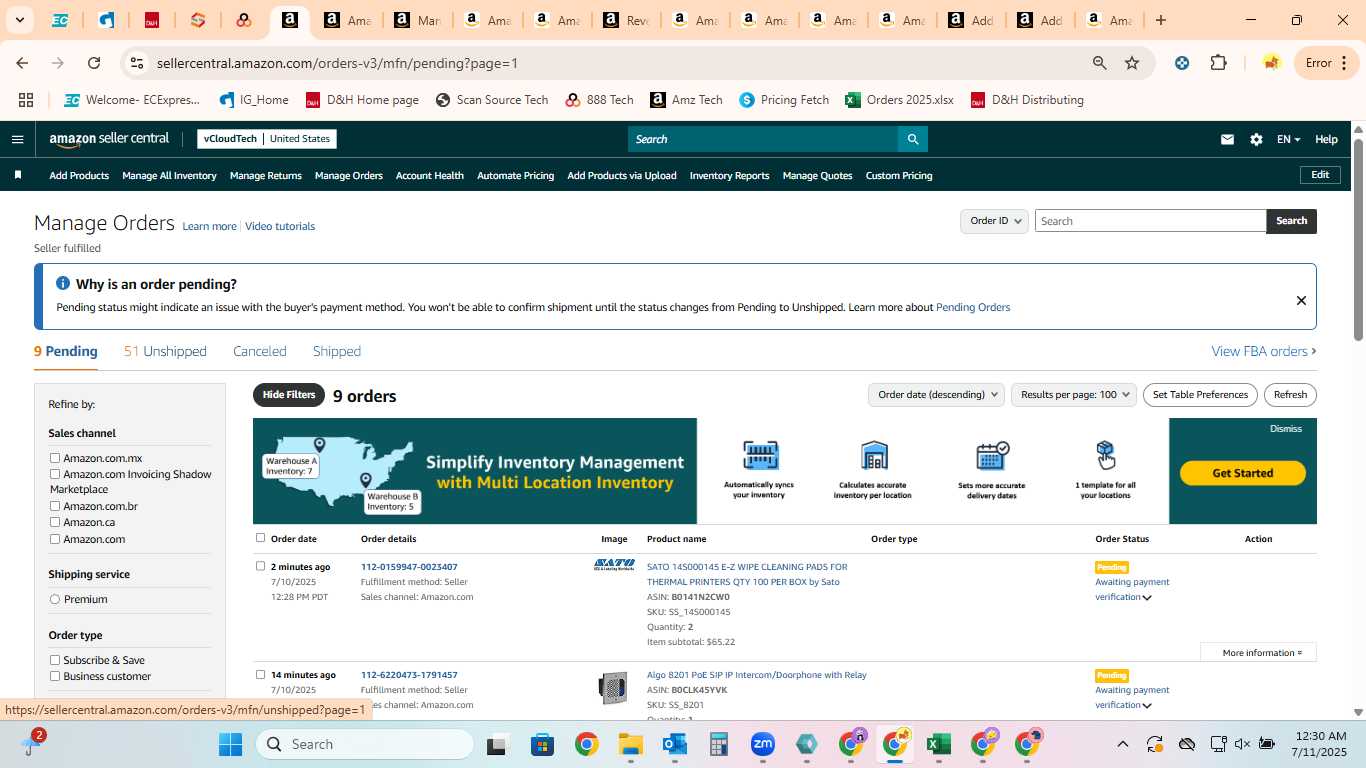
Task: Open the tab search dropdown arrow
Action: [x=20, y=20]
